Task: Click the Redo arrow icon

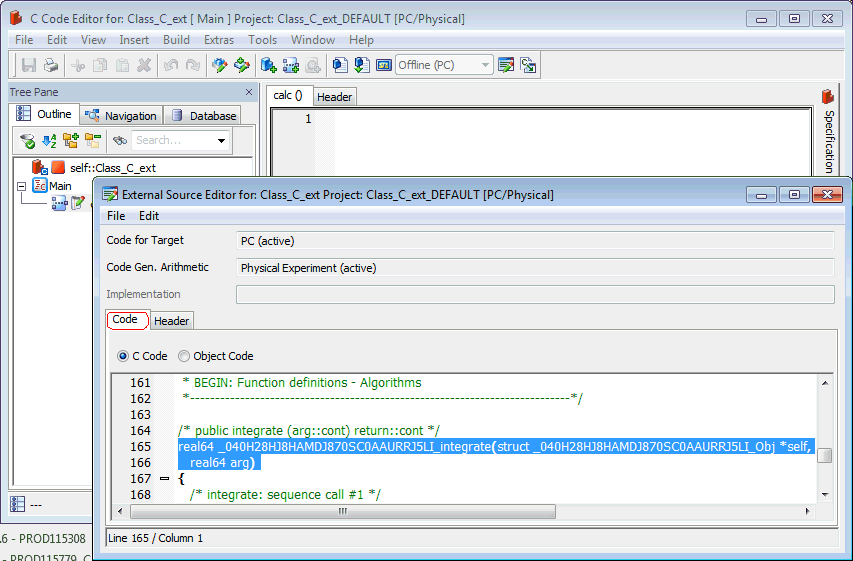Action: (193, 66)
